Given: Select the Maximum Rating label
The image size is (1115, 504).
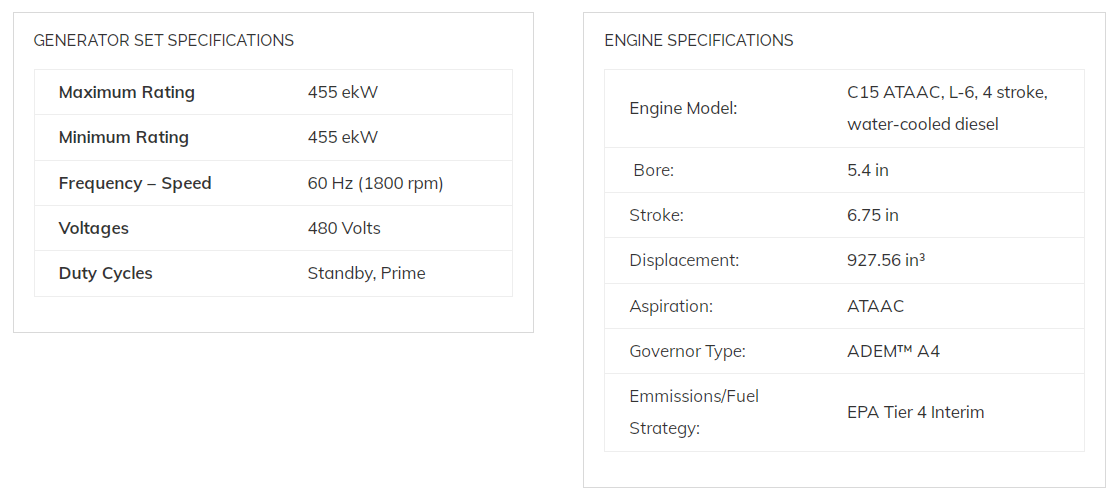Looking at the screenshot, I should click(127, 92).
